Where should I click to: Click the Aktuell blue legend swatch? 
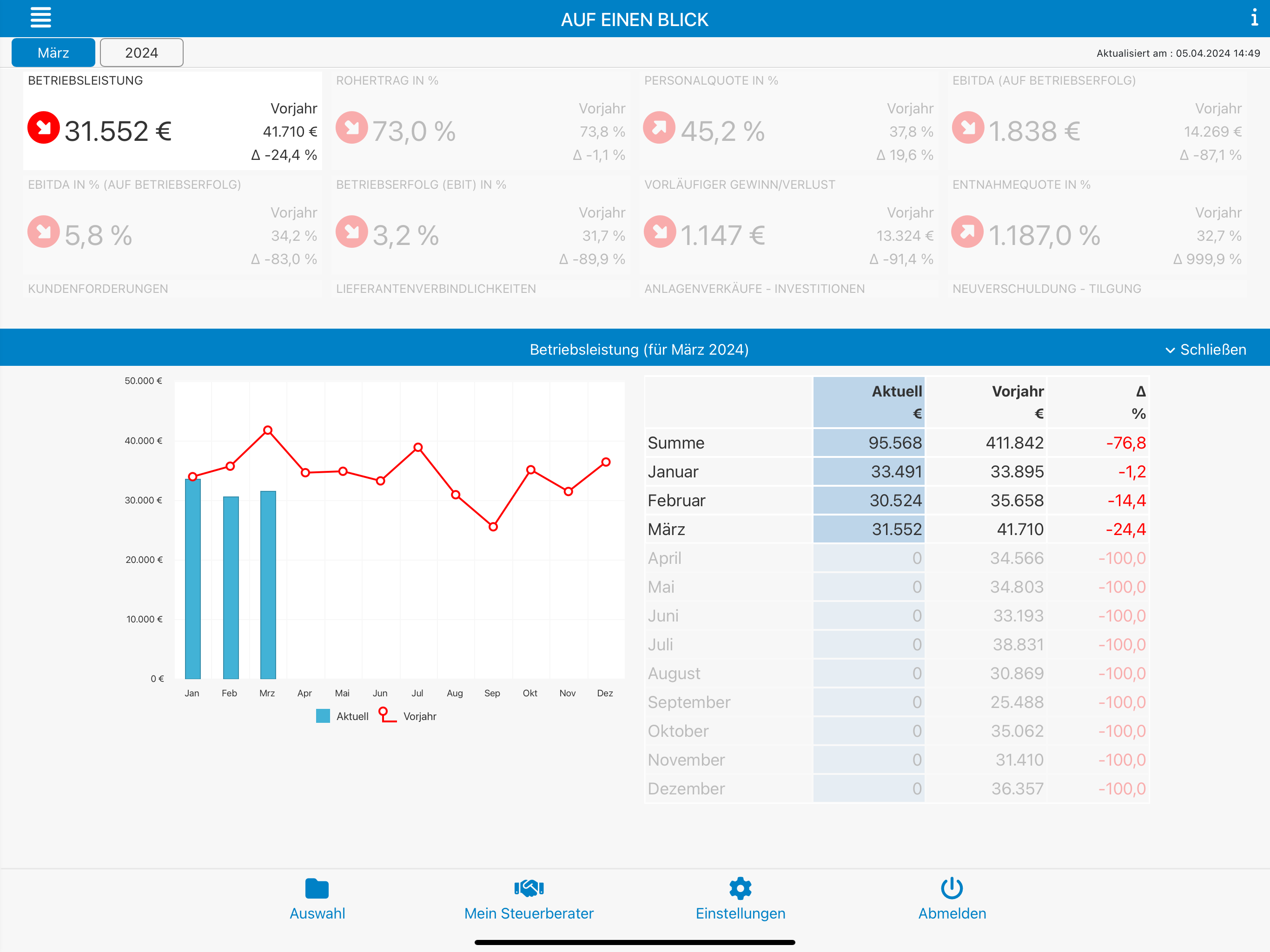(x=323, y=716)
